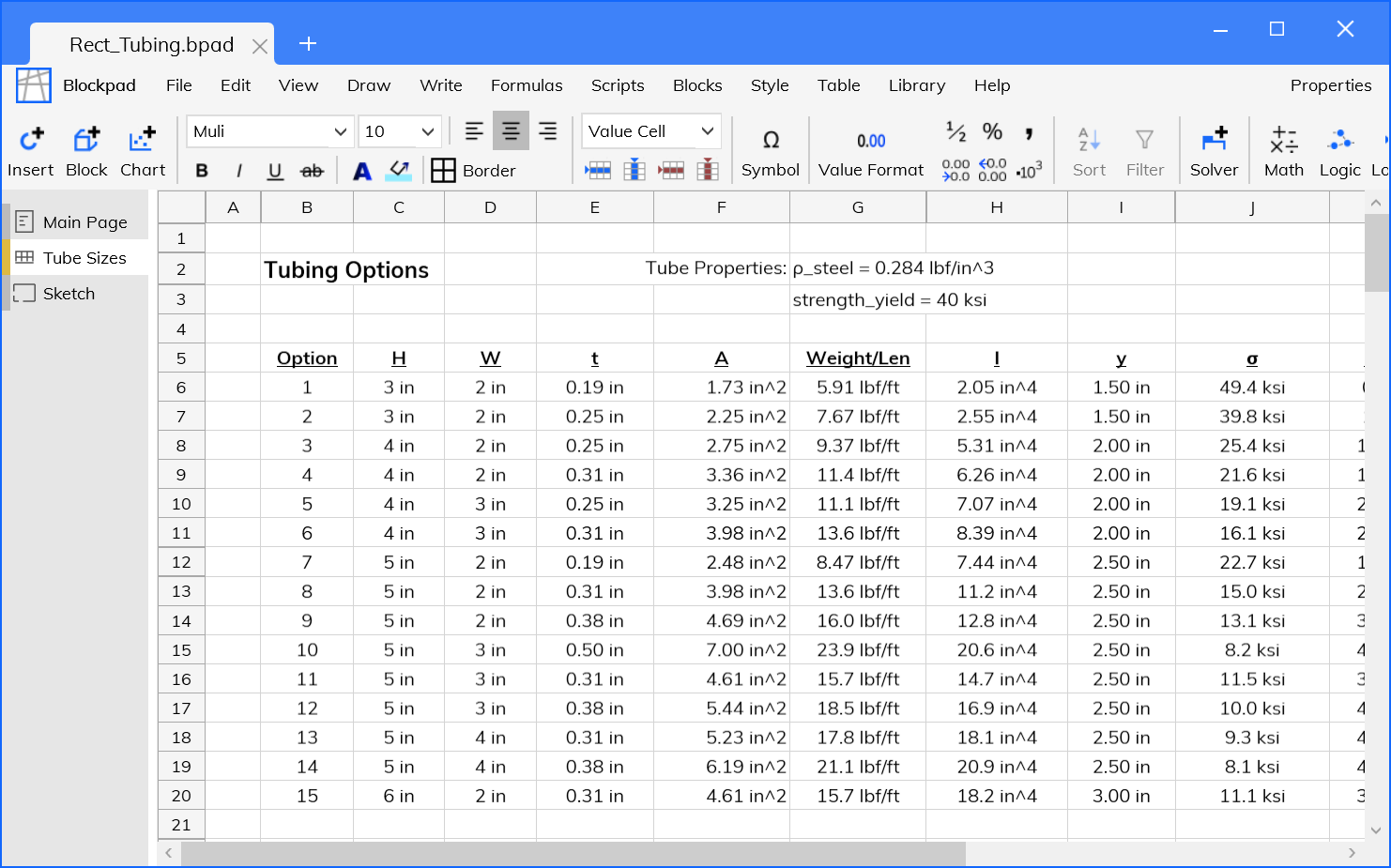Click the fraction format icon
The image size is (1391, 868).
point(955,131)
